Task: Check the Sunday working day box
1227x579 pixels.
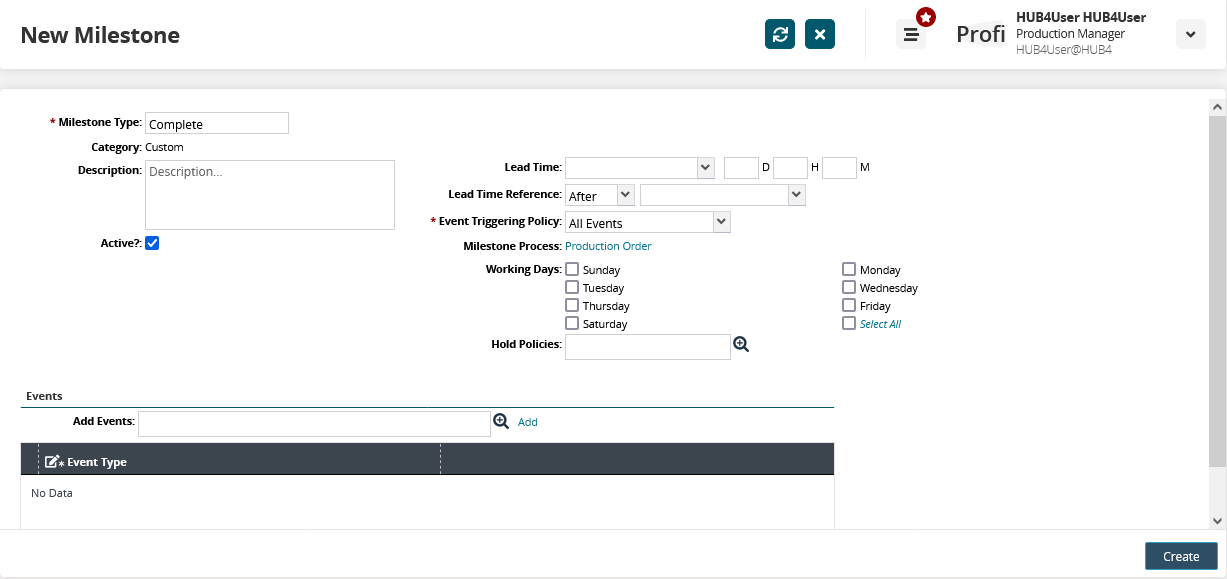Action: pos(572,269)
